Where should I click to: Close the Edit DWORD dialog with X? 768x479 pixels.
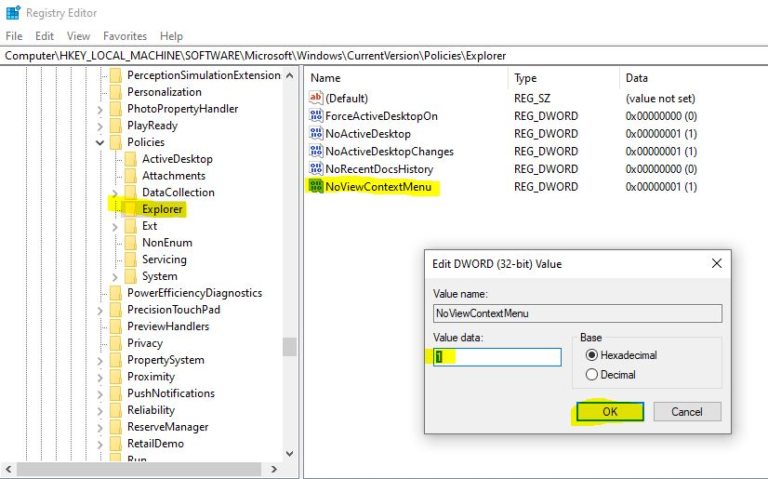click(716, 264)
